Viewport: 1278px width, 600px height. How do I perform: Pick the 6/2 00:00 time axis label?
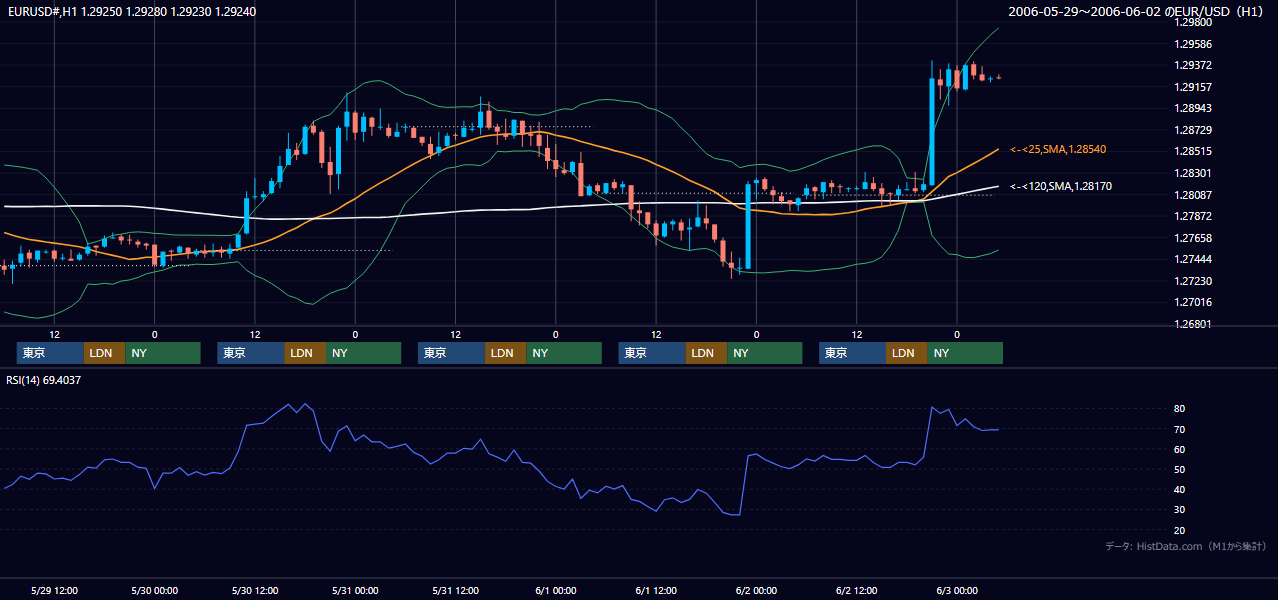756,590
